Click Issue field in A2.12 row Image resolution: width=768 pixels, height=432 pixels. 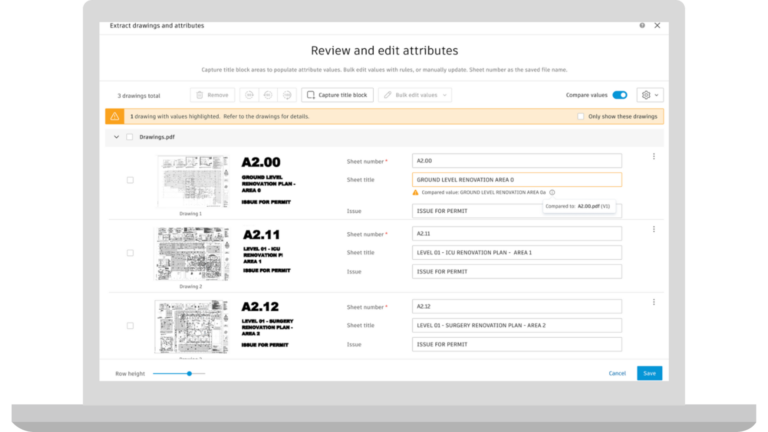pos(517,344)
